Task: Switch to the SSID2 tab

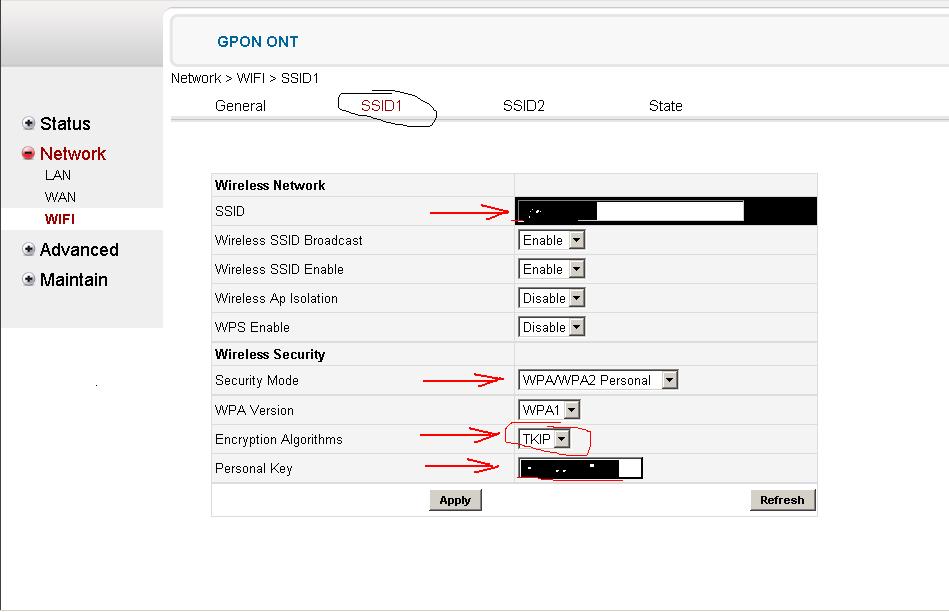Action: [523, 106]
